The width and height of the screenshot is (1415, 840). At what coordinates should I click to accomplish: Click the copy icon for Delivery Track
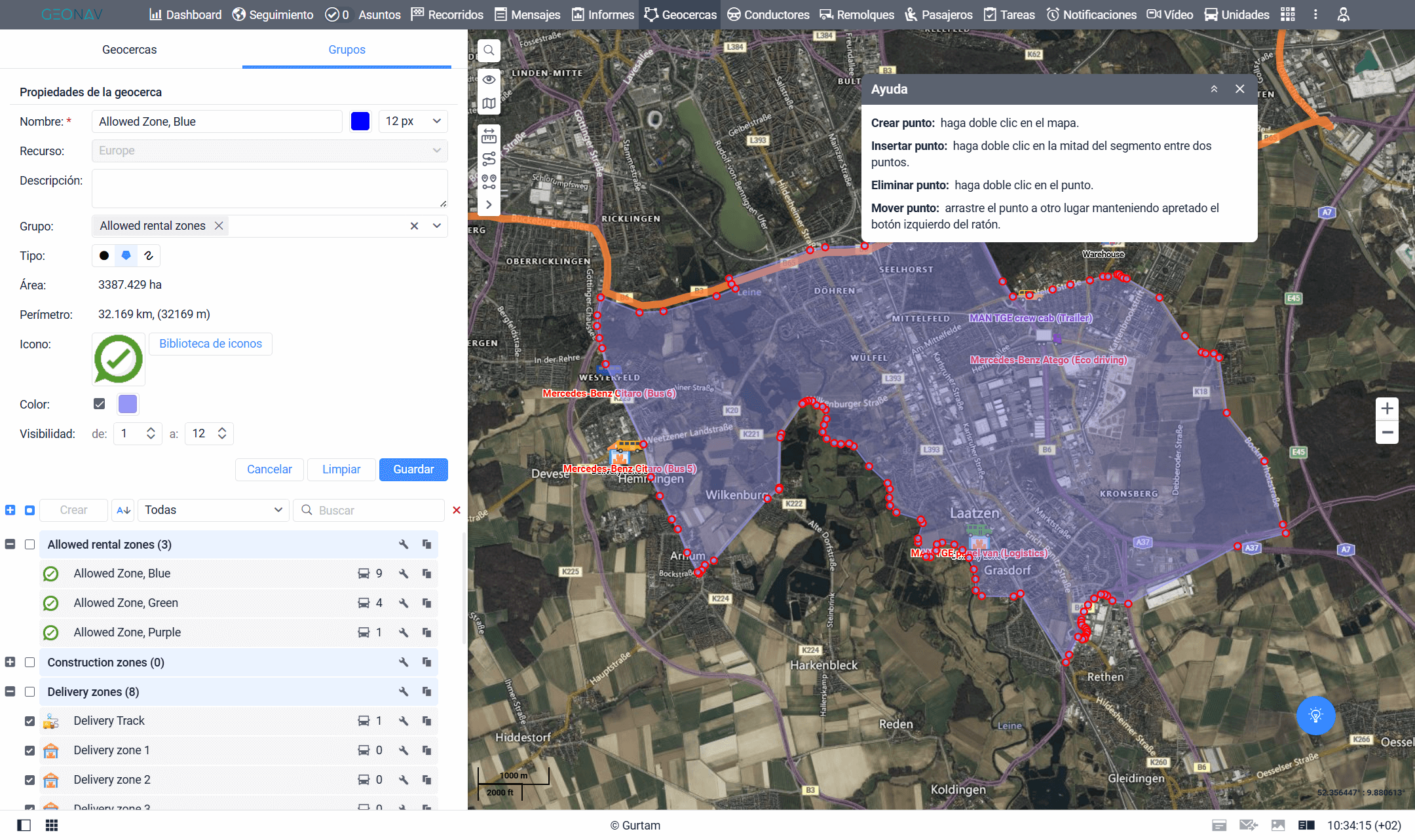[x=426, y=721]
